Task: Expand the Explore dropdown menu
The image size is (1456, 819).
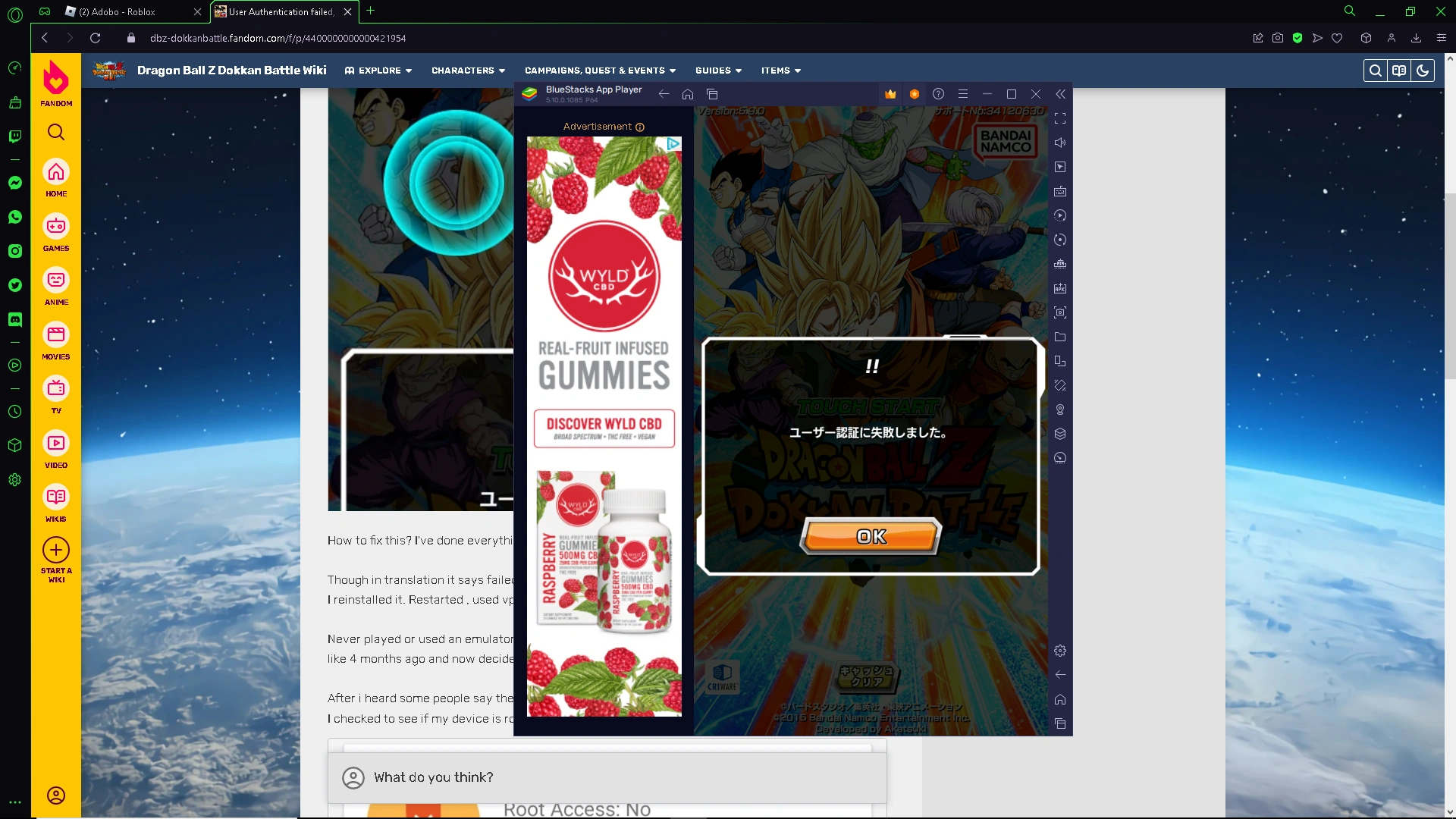Action: [x=378, y=71]
